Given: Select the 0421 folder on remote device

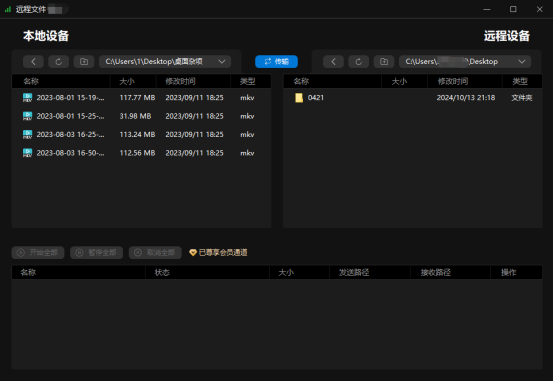Looking at the screenshot, I should coord(413,98).
